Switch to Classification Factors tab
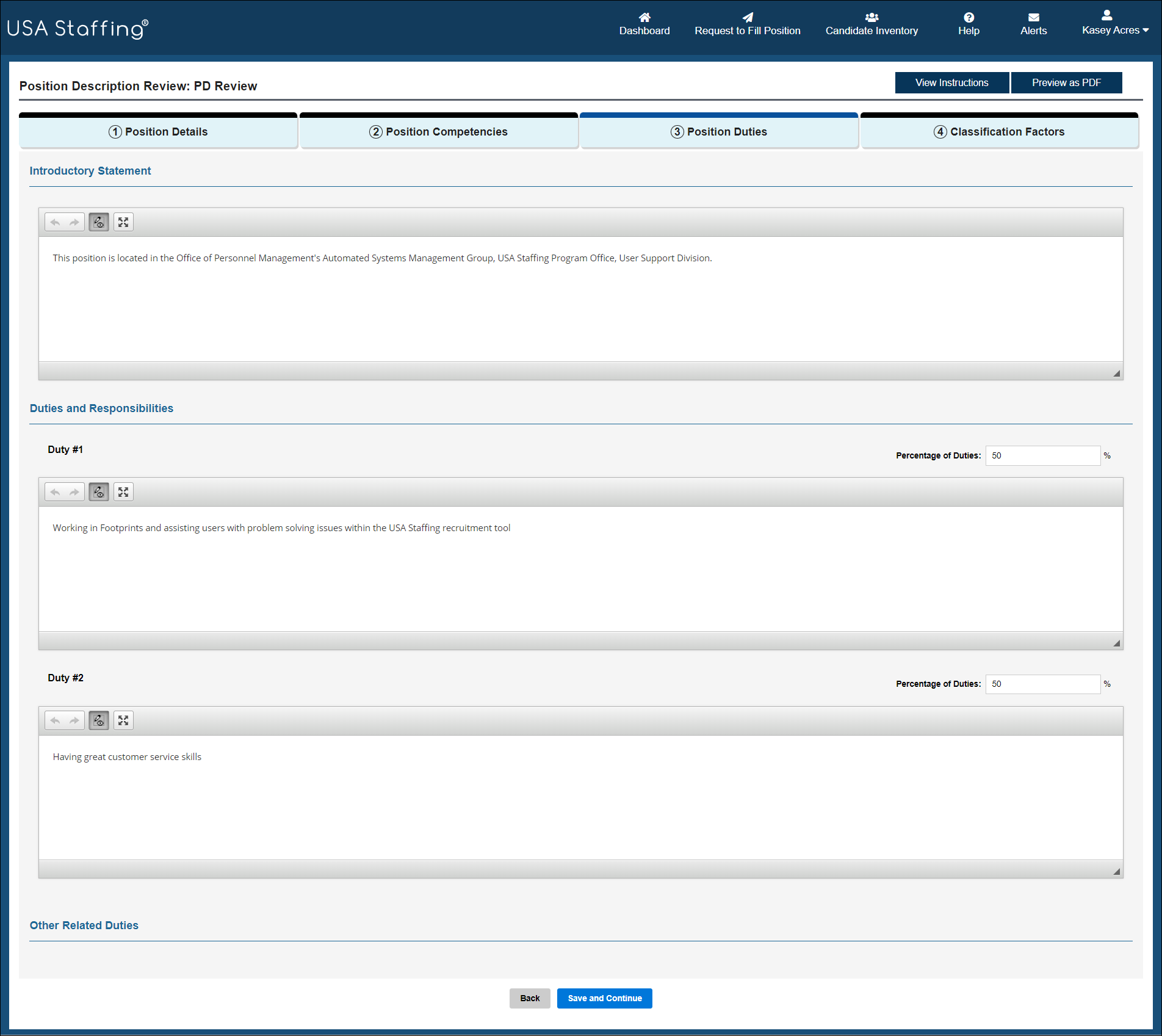Screen dimensions: 1162x1036 pyautogui.click(x=999, y=132)
